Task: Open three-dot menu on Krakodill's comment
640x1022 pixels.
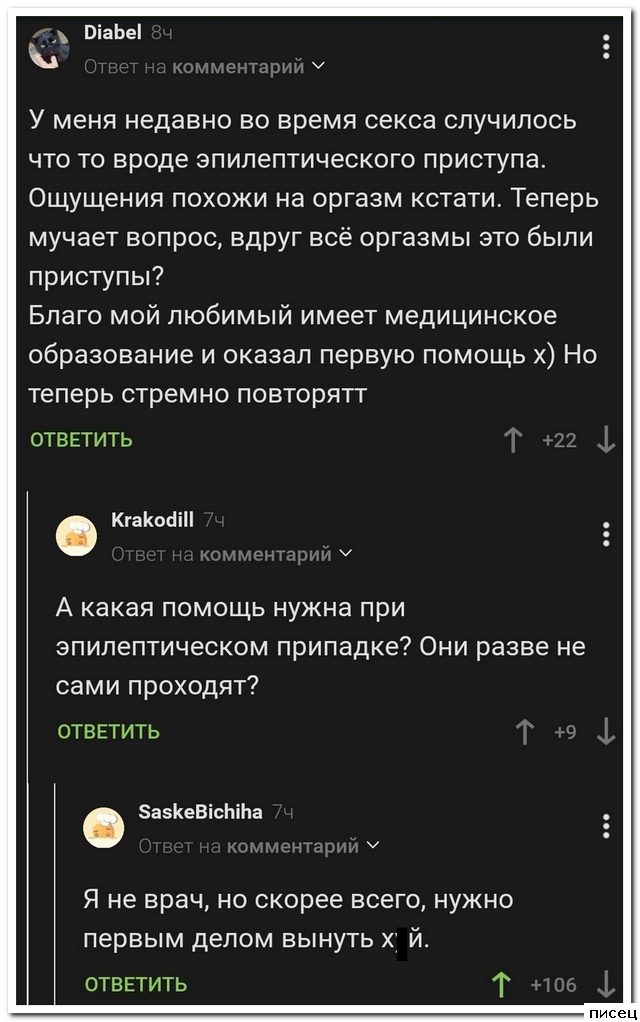Action: tap(607, 535)
